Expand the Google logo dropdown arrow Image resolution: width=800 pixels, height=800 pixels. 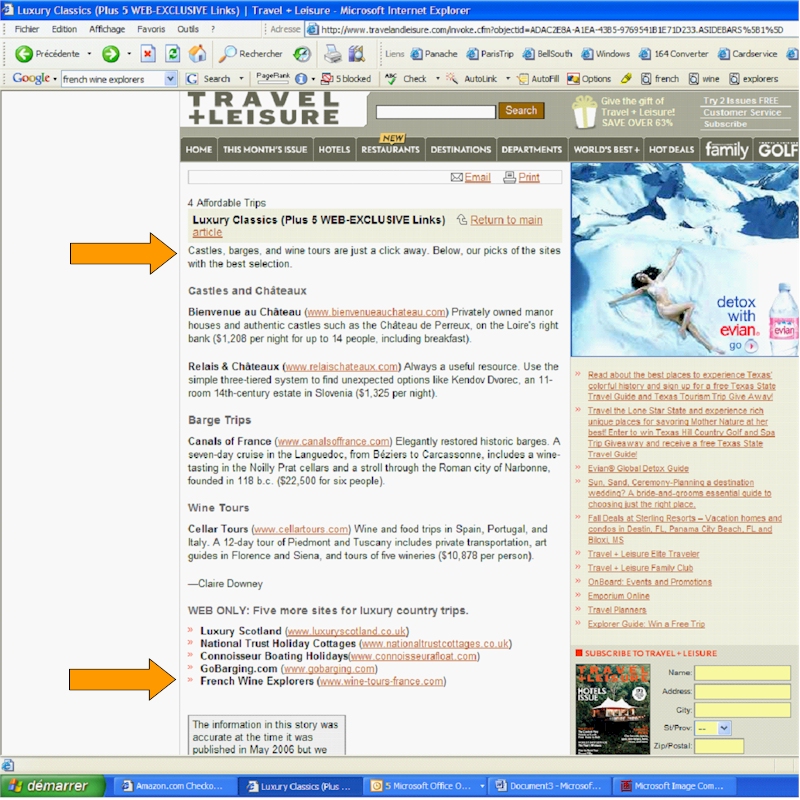coord(55,79)
